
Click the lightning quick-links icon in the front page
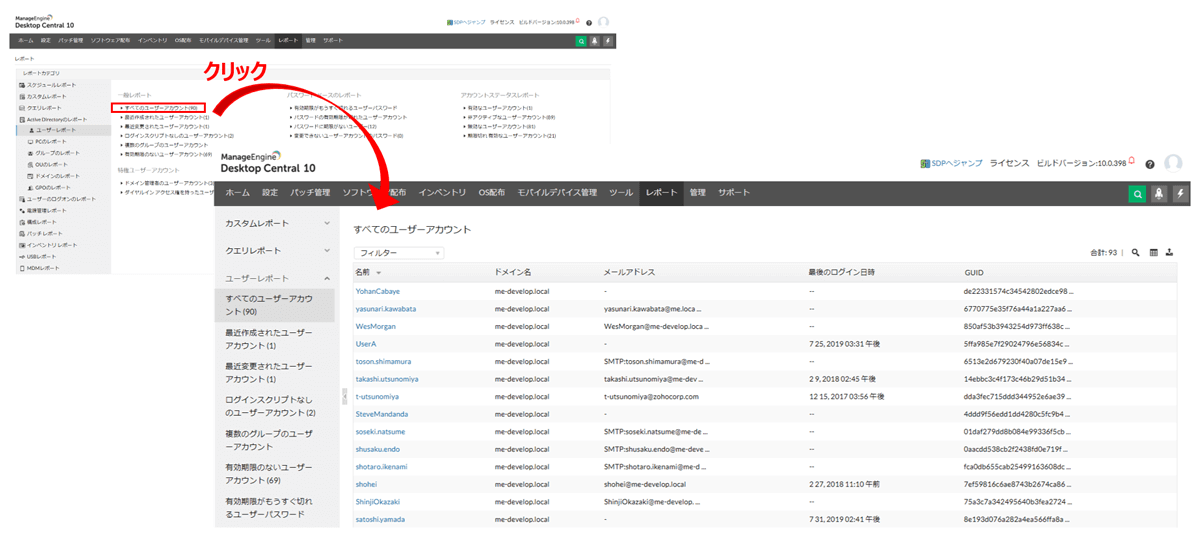pos(1181,194)
